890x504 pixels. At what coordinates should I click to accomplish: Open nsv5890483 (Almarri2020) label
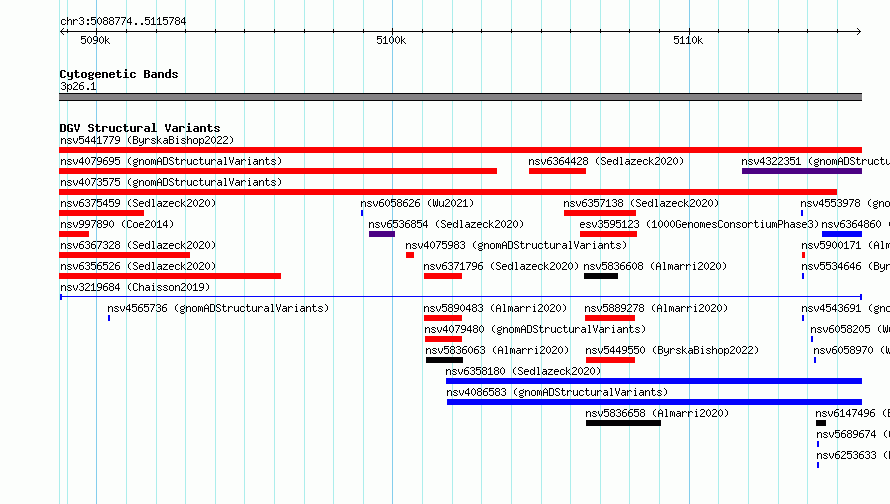pos(495,308)
